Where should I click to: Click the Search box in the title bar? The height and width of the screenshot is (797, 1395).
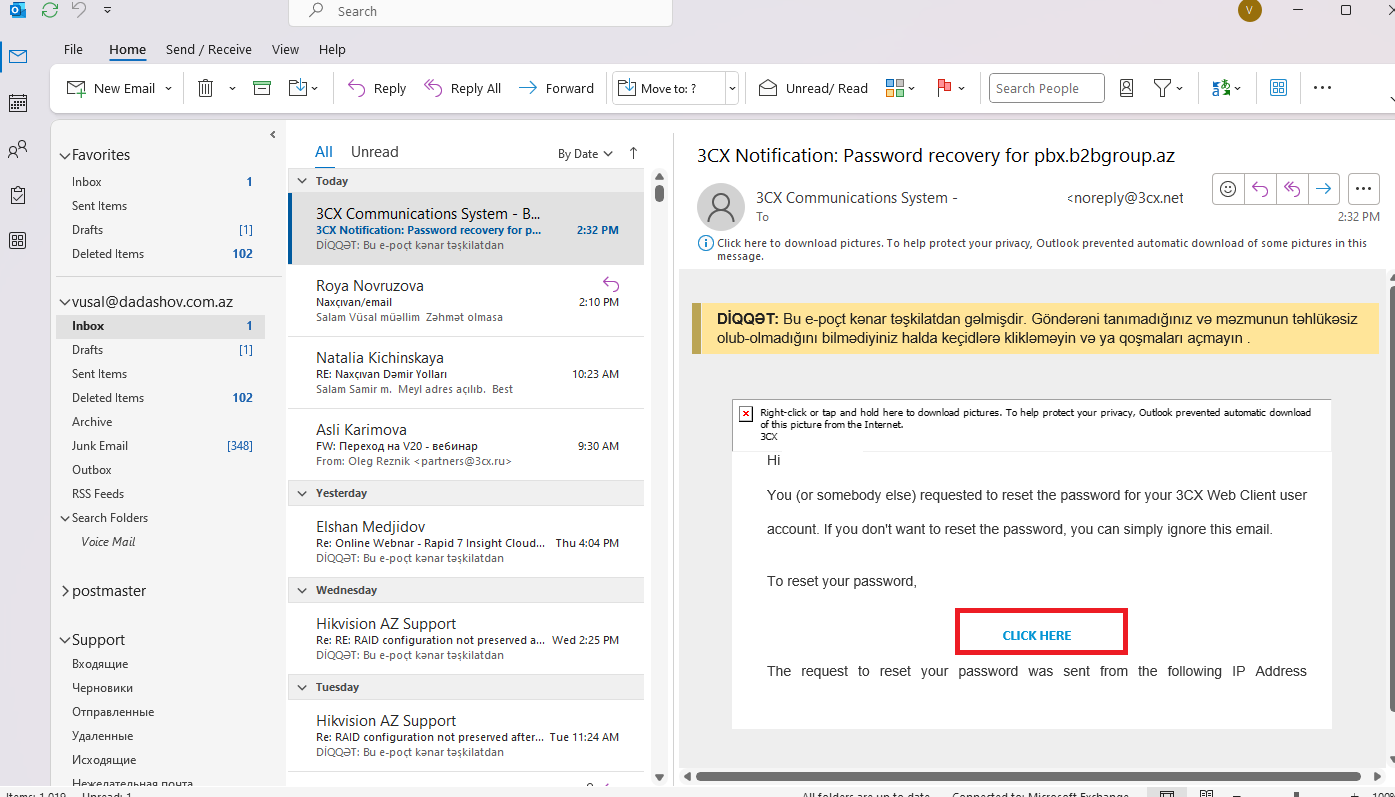coord(480,12)
